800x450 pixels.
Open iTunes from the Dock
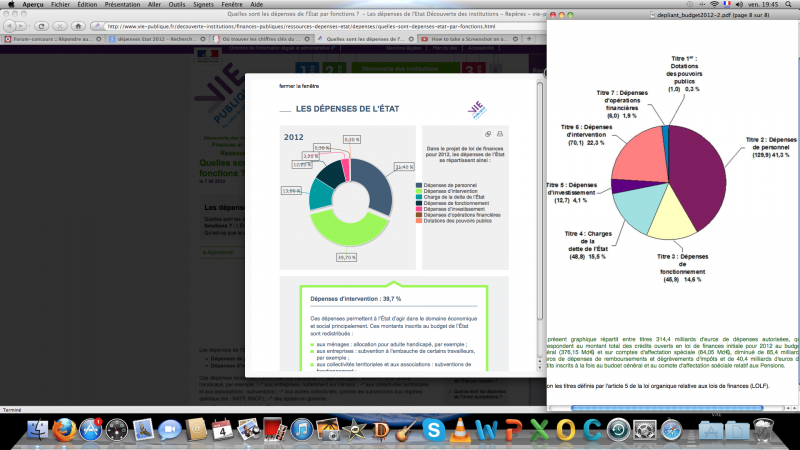tap(300, 429)
